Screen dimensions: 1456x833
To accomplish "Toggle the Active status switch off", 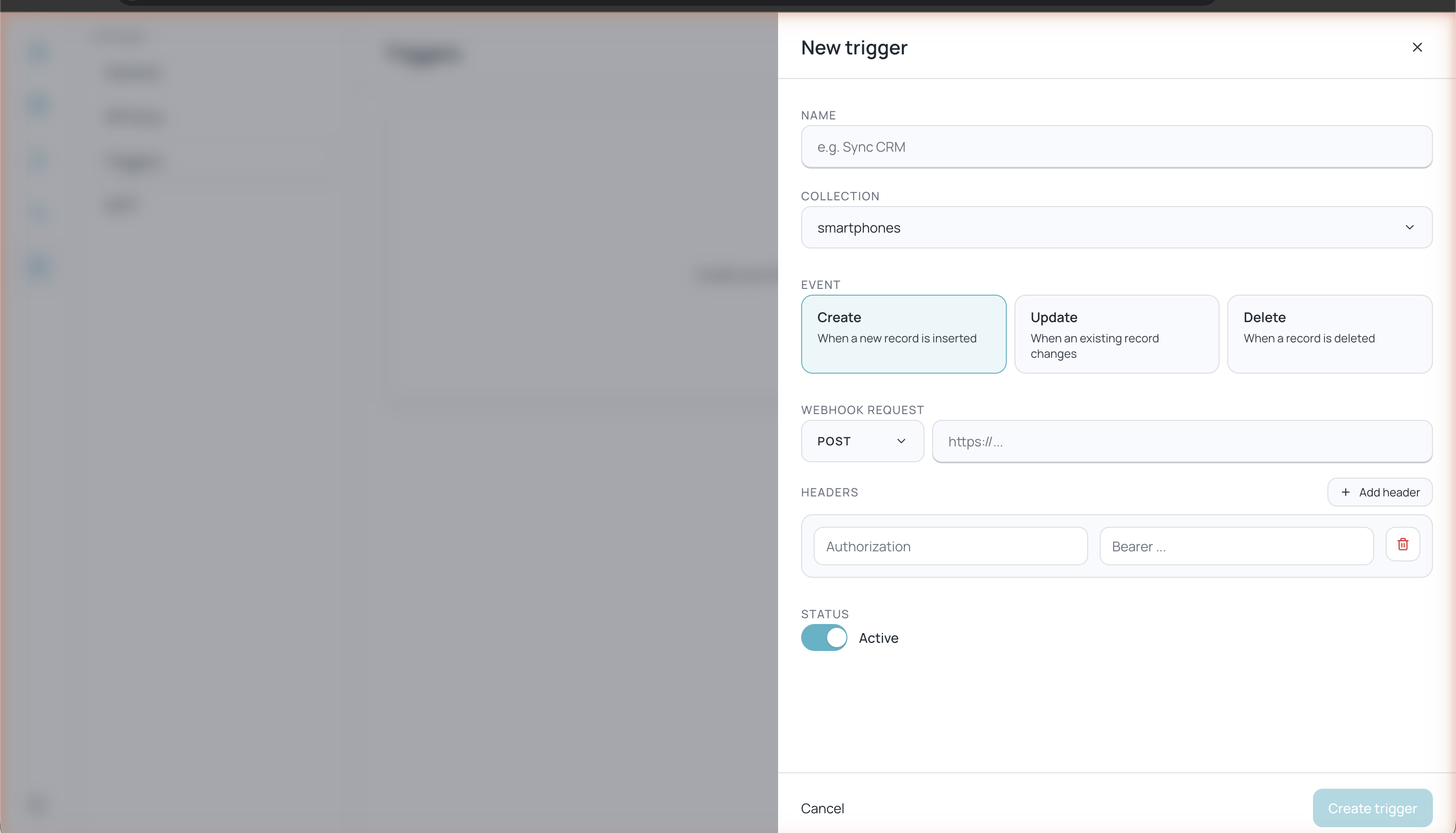I will tap(823, 638).
